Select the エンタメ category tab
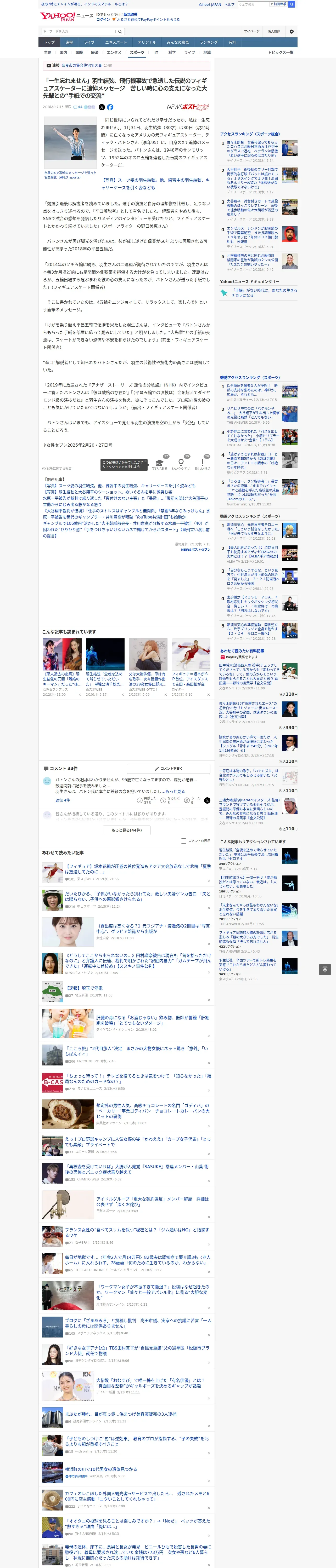This screenshot has width=336, height=1568. [114, 53]
